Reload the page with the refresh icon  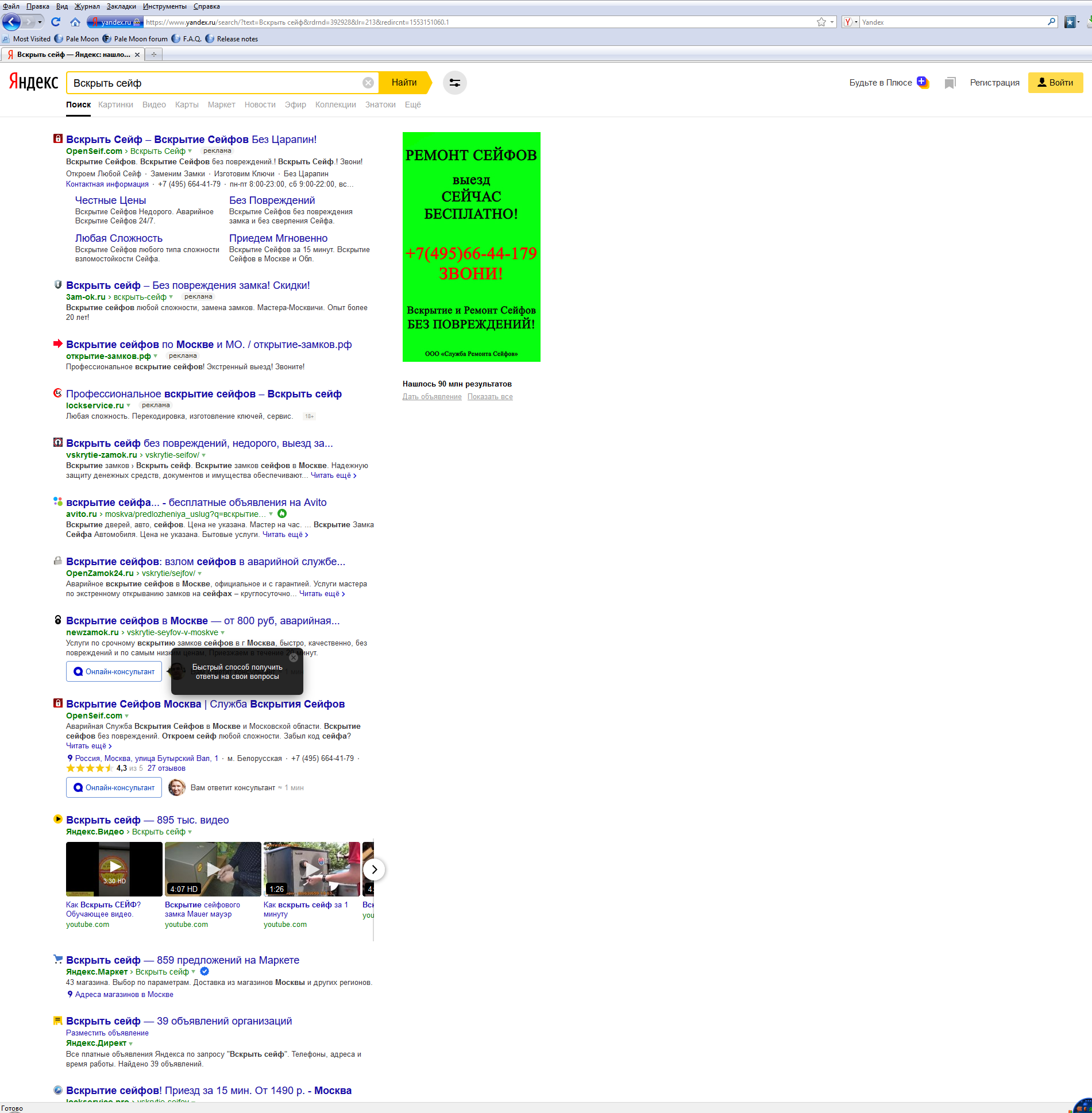tap(56, 22)
